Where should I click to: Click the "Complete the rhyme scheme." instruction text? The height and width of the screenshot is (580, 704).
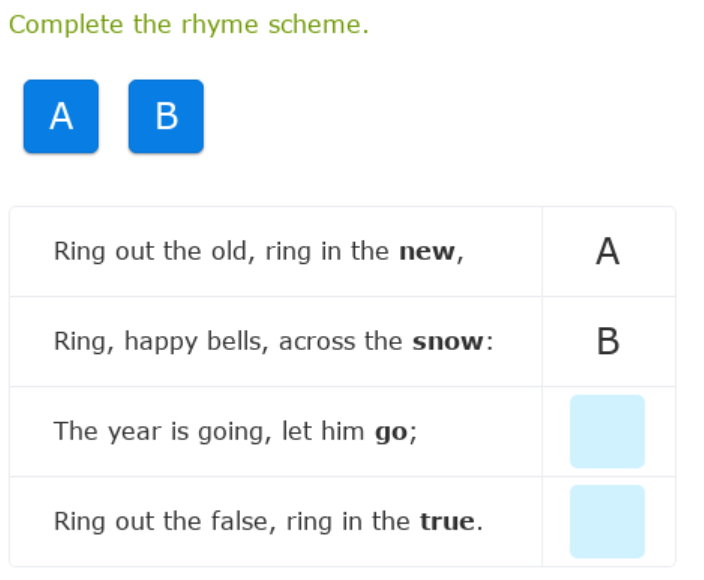pos(189,25)
